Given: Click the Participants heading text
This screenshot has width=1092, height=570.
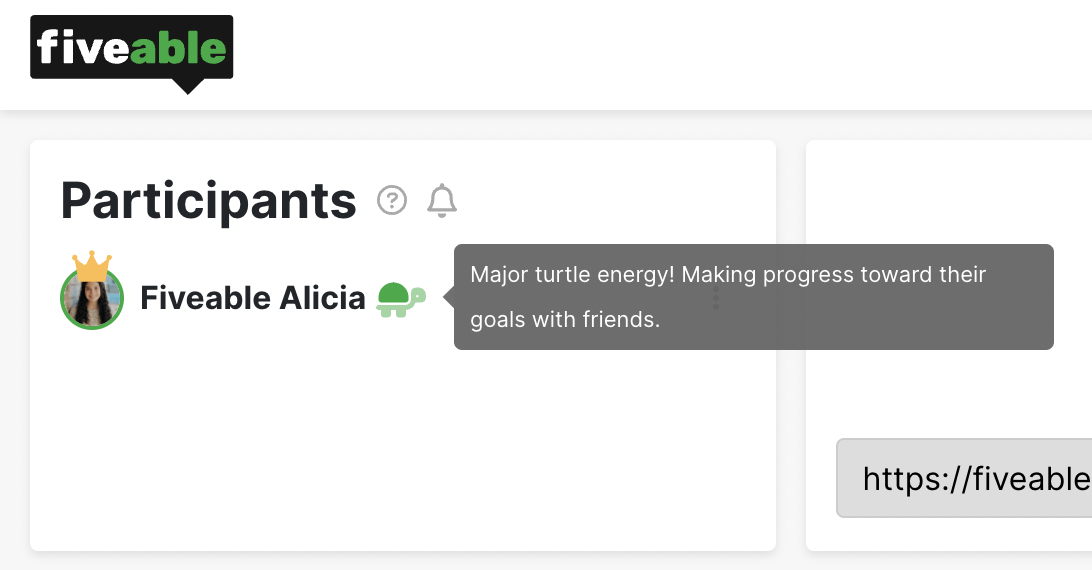Looking at the screenshot, I should point(208,201).
